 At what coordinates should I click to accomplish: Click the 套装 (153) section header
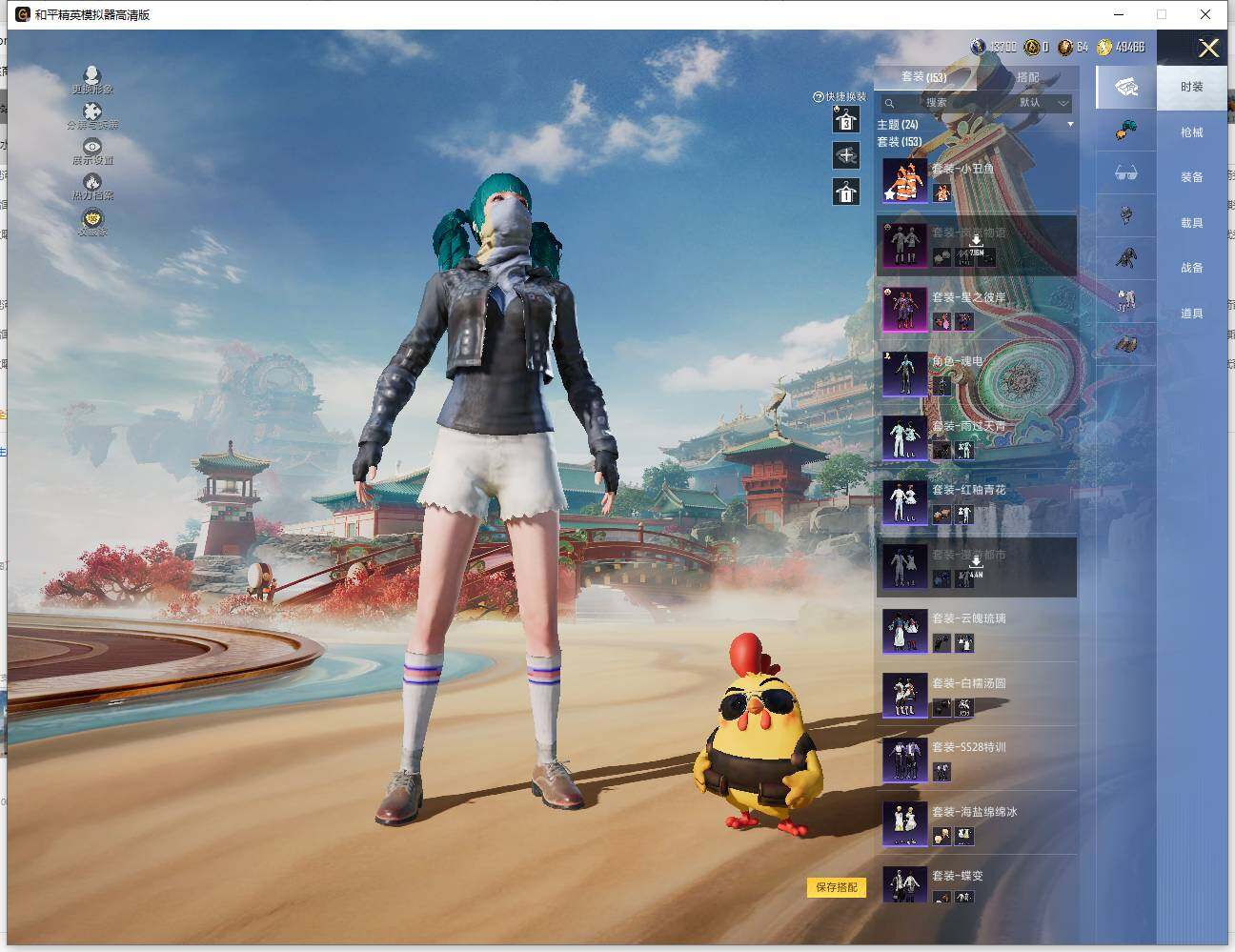tap(900, 142)
